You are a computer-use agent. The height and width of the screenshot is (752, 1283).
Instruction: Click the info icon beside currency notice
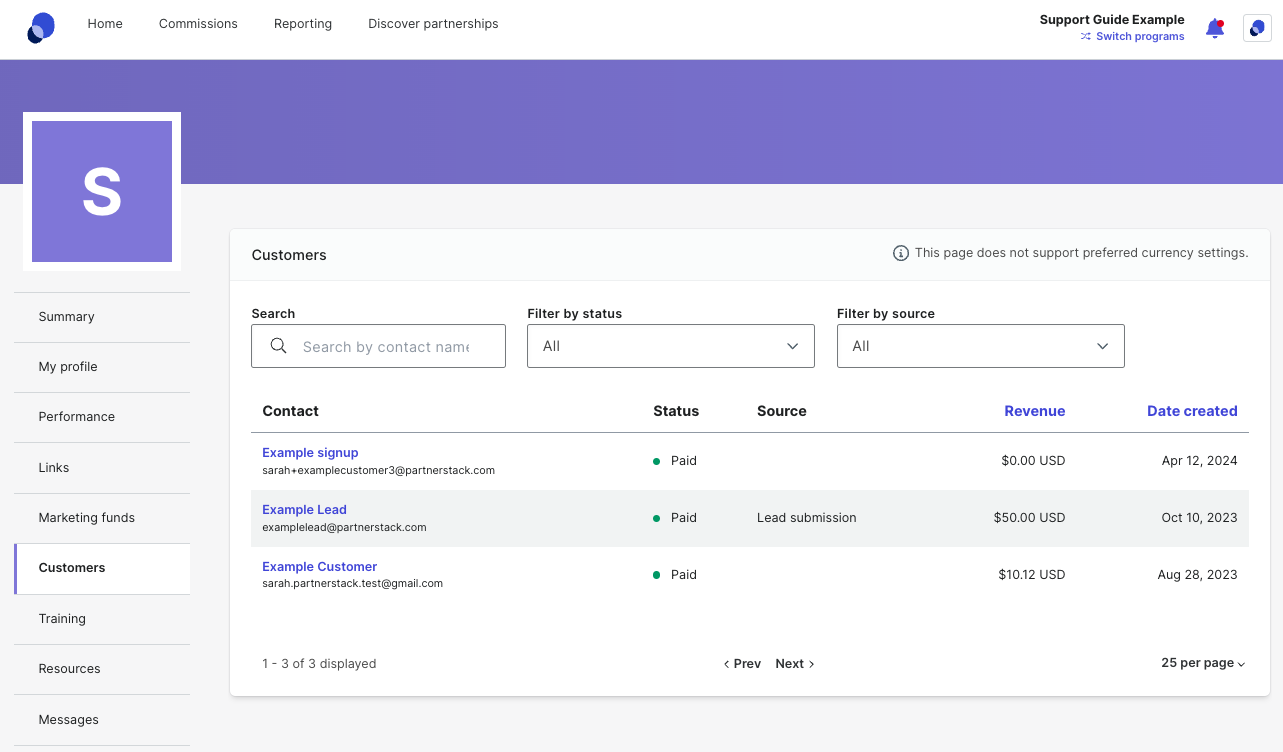click(x=901, y=253)
